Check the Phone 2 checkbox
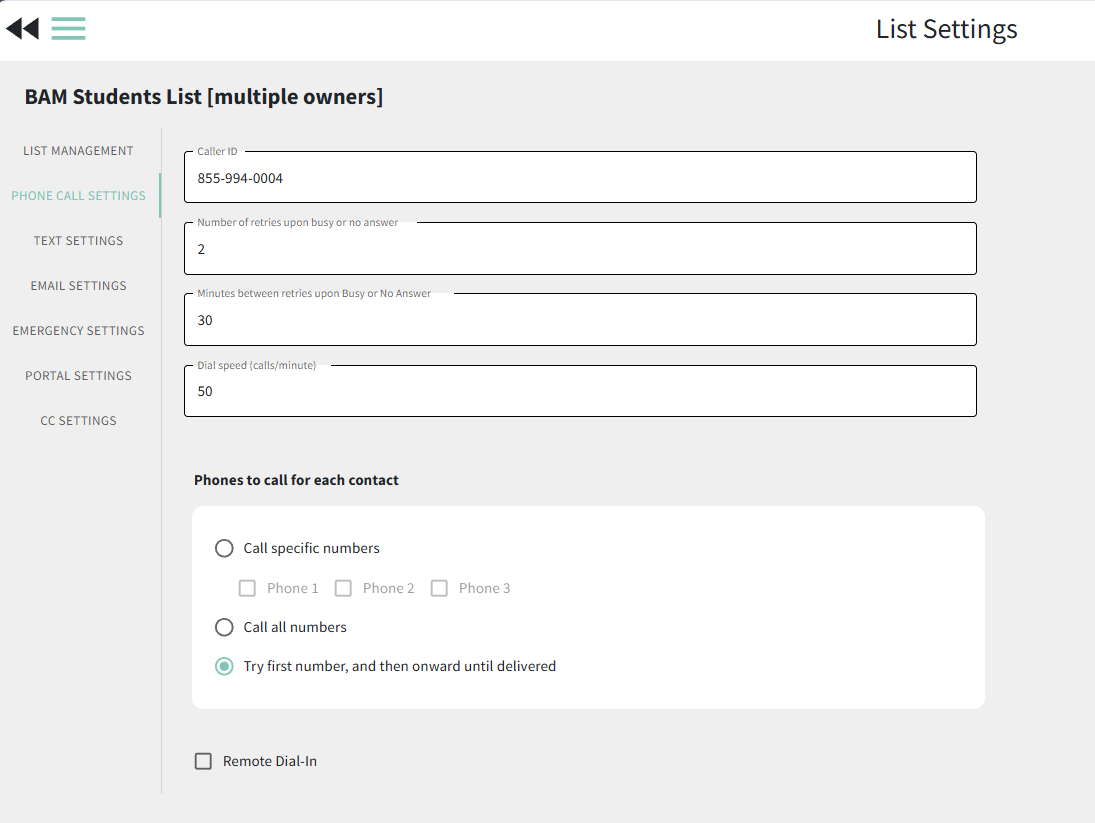 click(x=343, y=588)
